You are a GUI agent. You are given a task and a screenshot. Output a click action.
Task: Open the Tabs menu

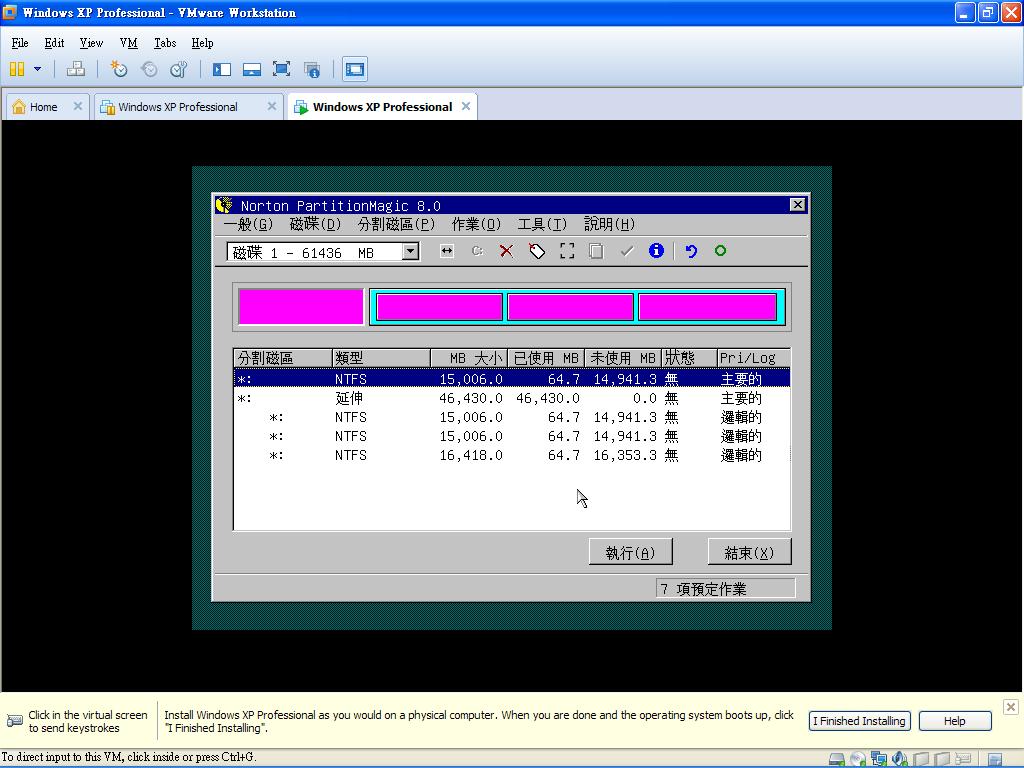tap(165, 43)
